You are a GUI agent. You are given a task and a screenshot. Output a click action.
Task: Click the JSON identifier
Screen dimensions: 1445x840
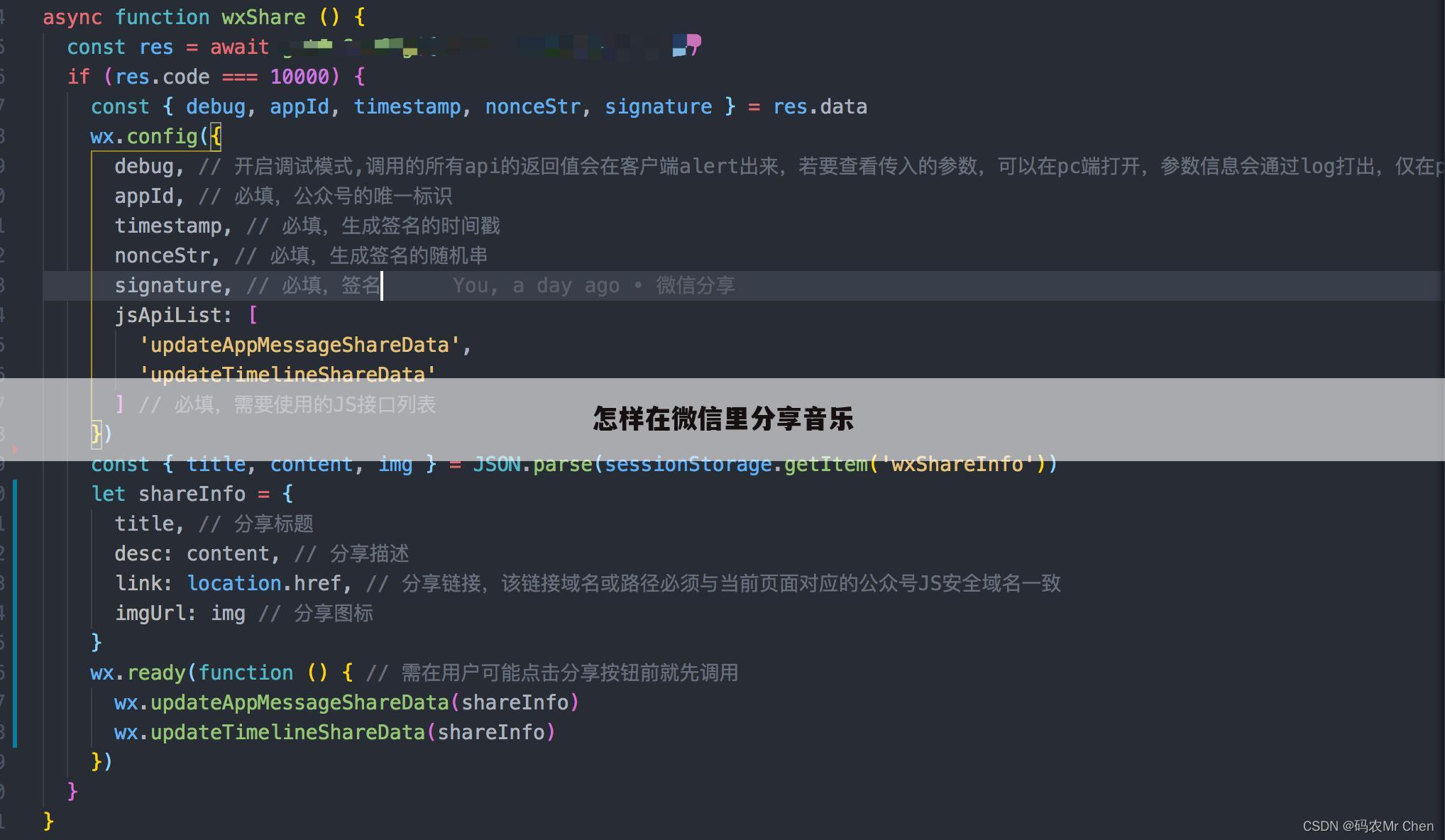tap(496, 464)
